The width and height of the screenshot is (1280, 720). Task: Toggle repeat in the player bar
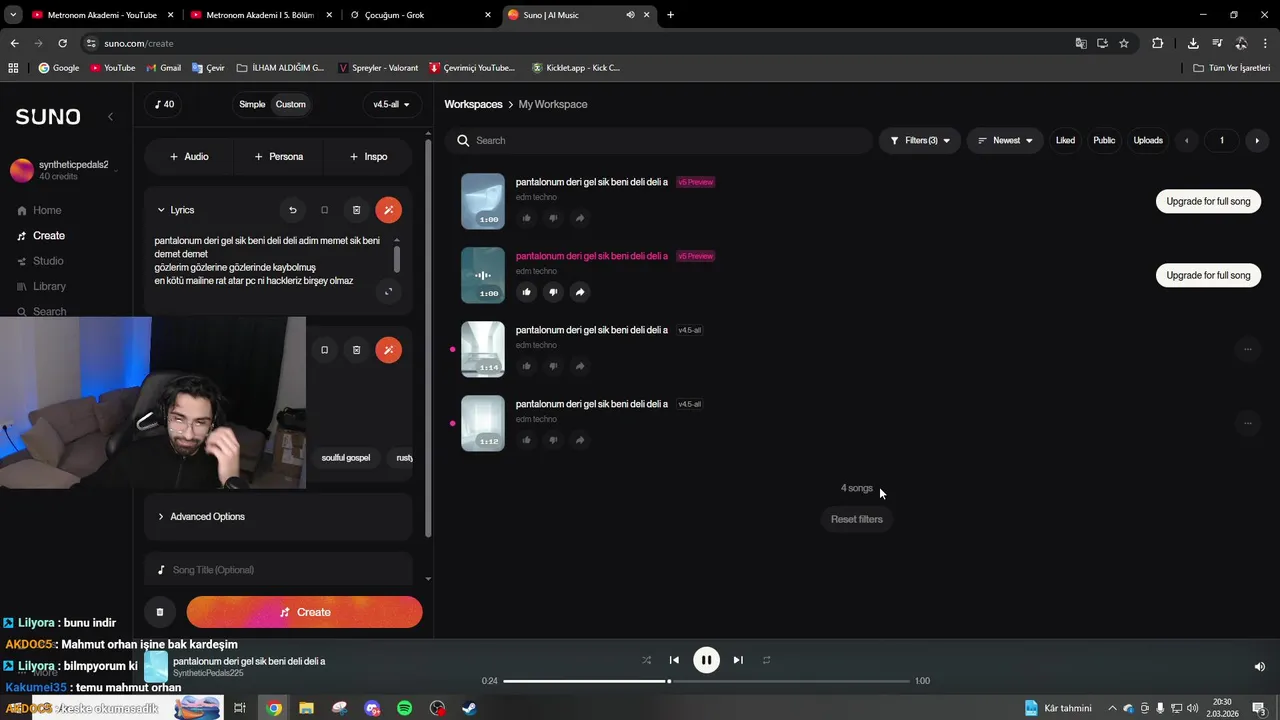coord(766,660)
